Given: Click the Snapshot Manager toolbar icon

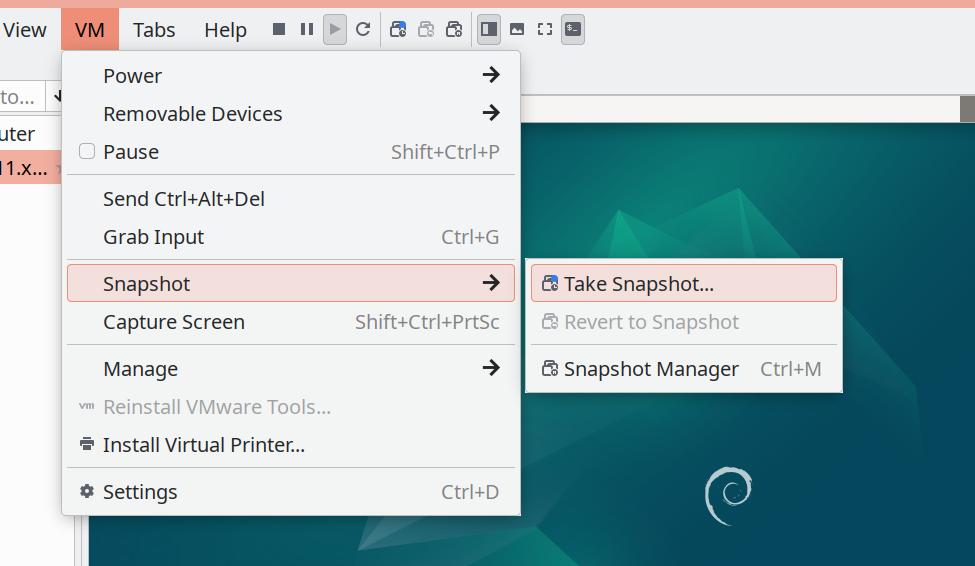Looking at the screenshot, I should pyautogui.click(x=455, y=29).
